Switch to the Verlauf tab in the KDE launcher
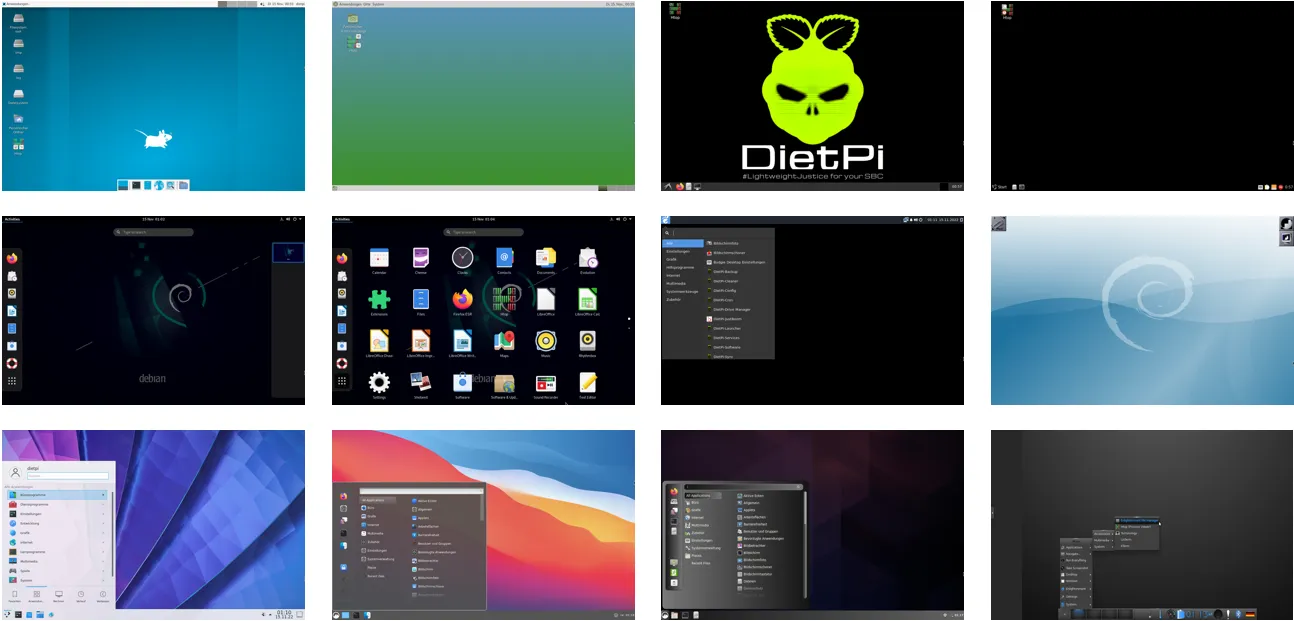Image resolution: width=1294 pixels, height=621 pixels. pyautogui.click(x=81, y=596)
